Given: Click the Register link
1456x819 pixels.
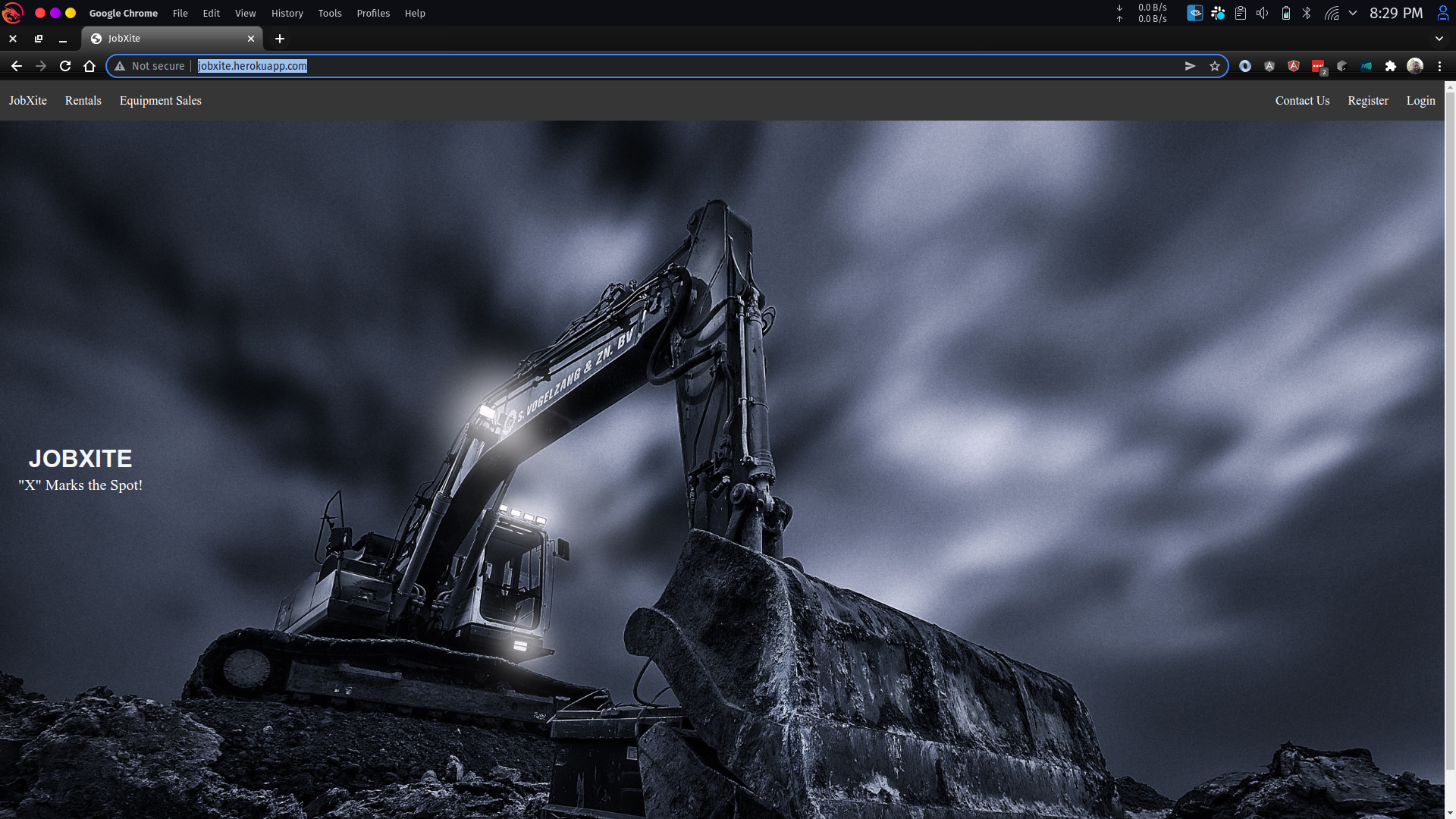Looking at the screenshot, I should click(1367, 101).
